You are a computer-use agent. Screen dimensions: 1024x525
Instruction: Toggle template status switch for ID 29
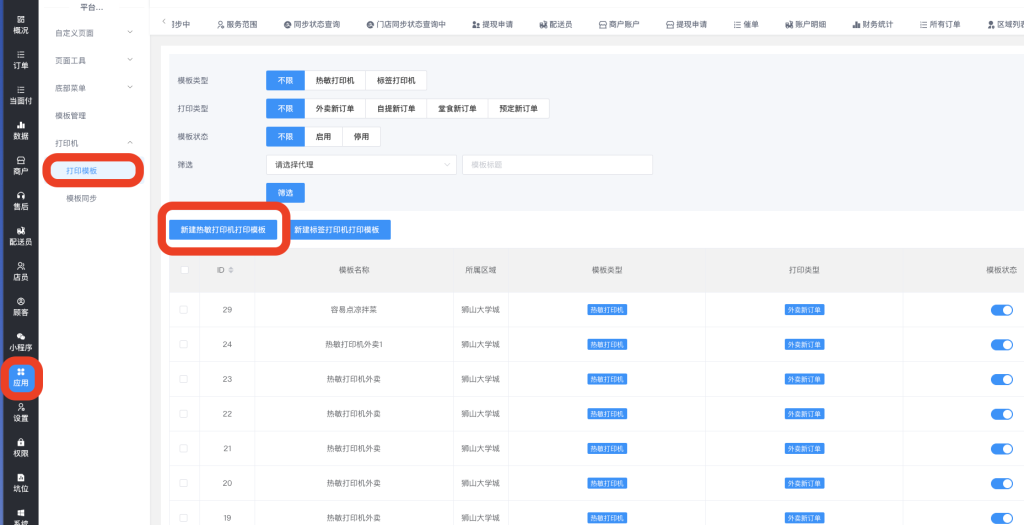[1001, 310]
